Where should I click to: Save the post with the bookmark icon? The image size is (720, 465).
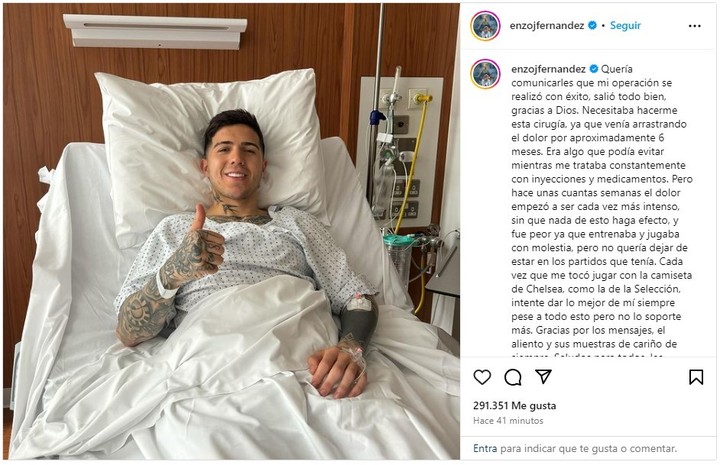pos(696,377)
